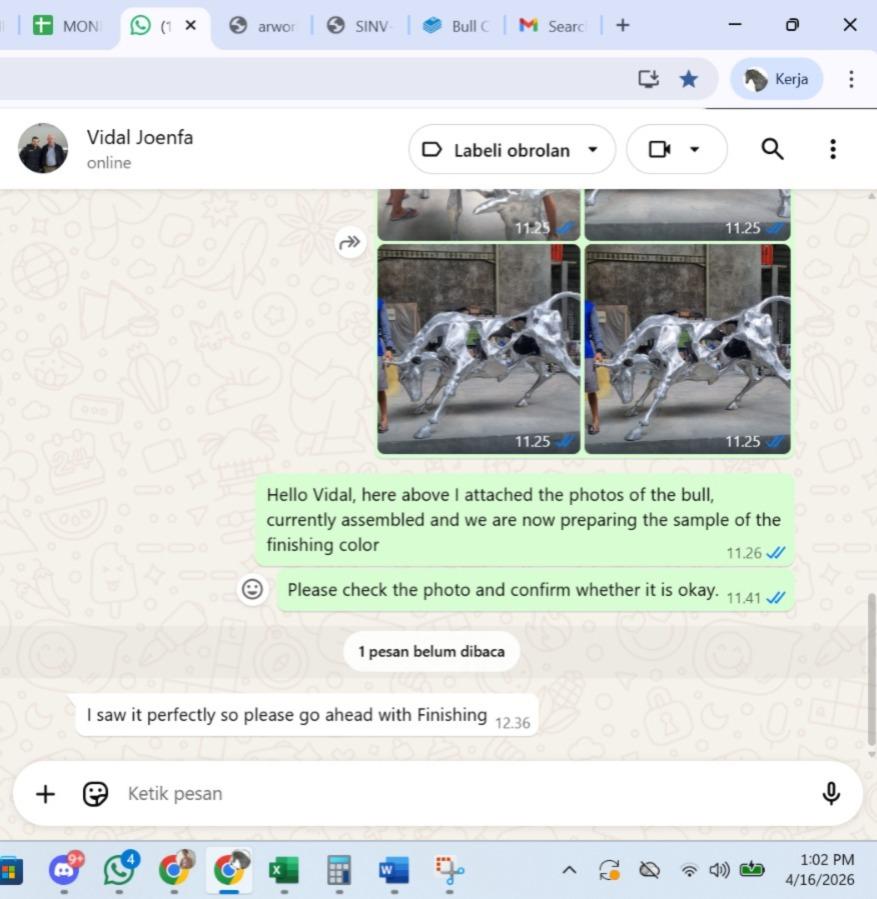
Task: Open the emoji and sticker picker
Action: [95, 794]
